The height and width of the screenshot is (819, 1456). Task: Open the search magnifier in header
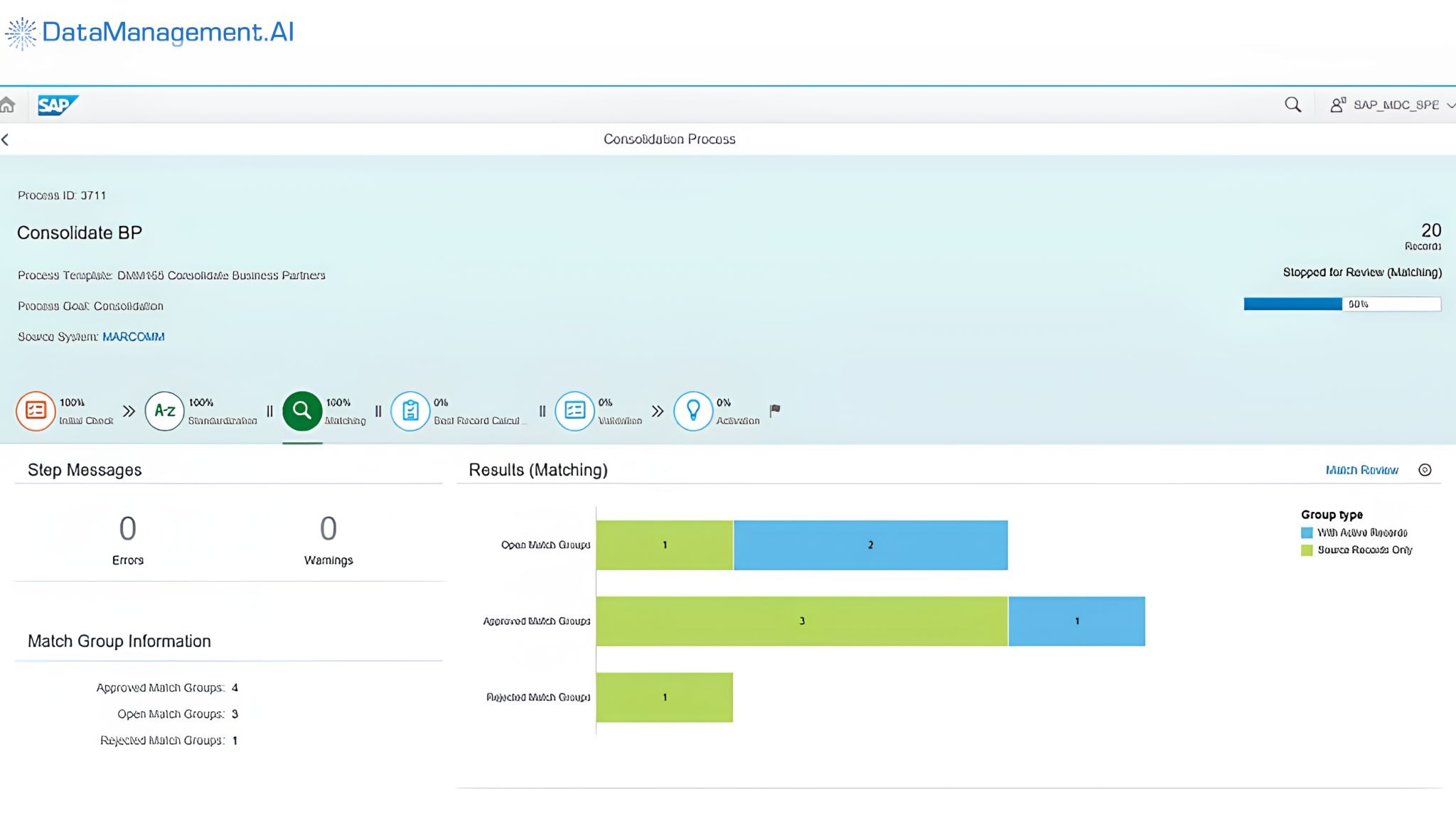[1292, 105]
